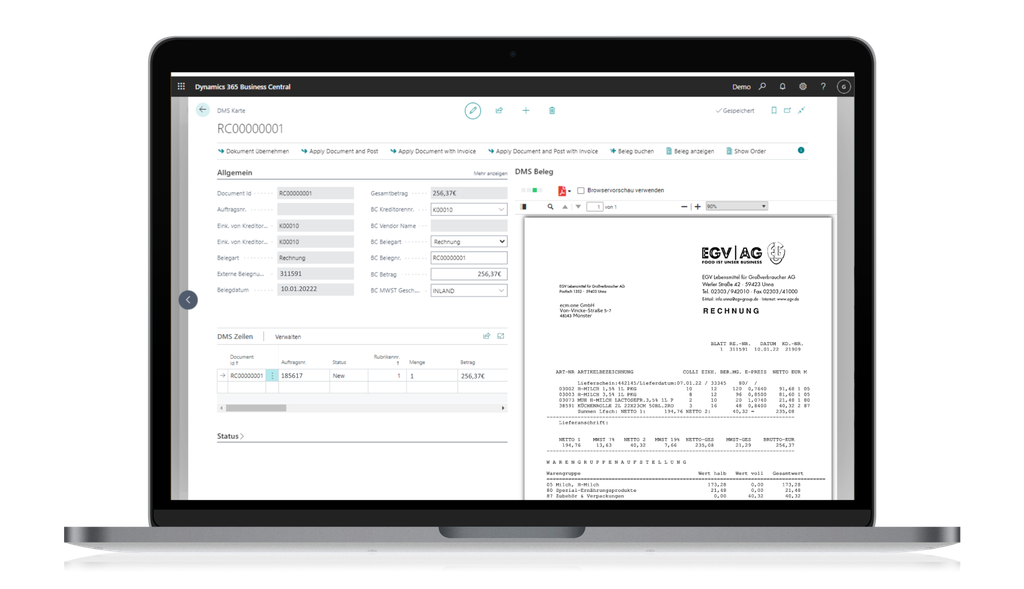Click Apply Document with Invoice action
Screen dimensions: 1024x589
pos(433,151)
